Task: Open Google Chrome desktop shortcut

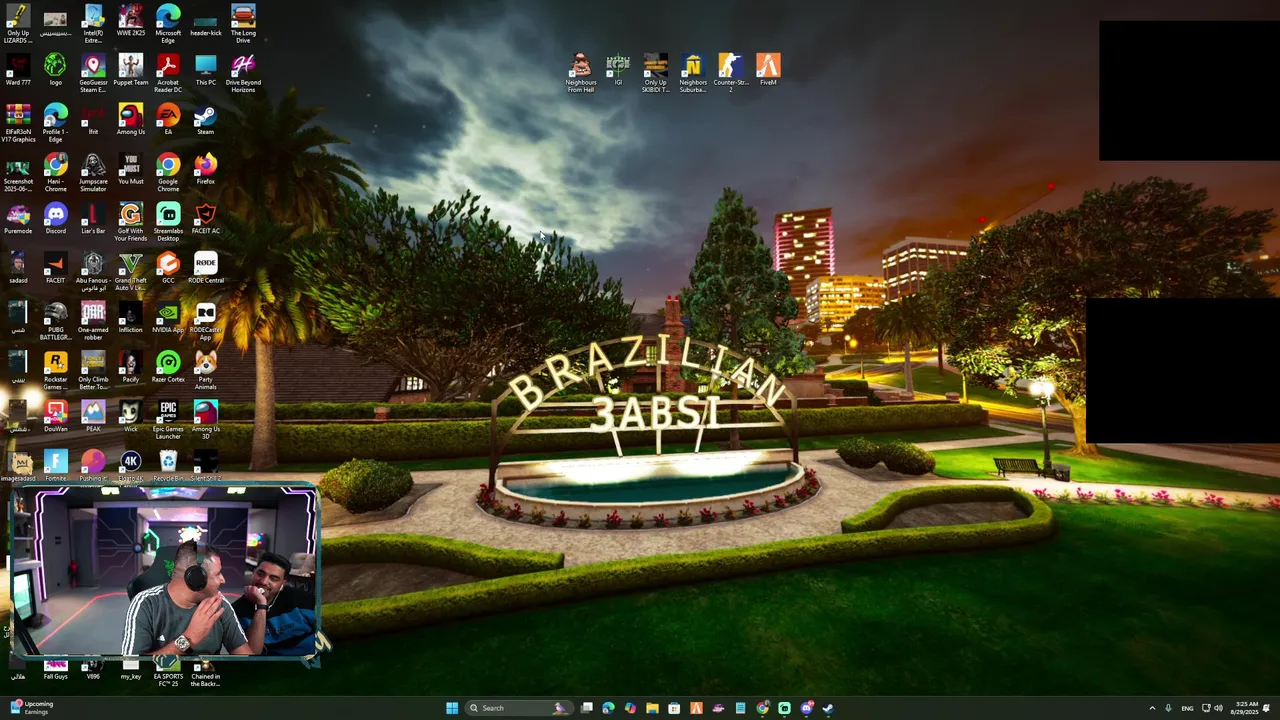Action: pos(168,172)
